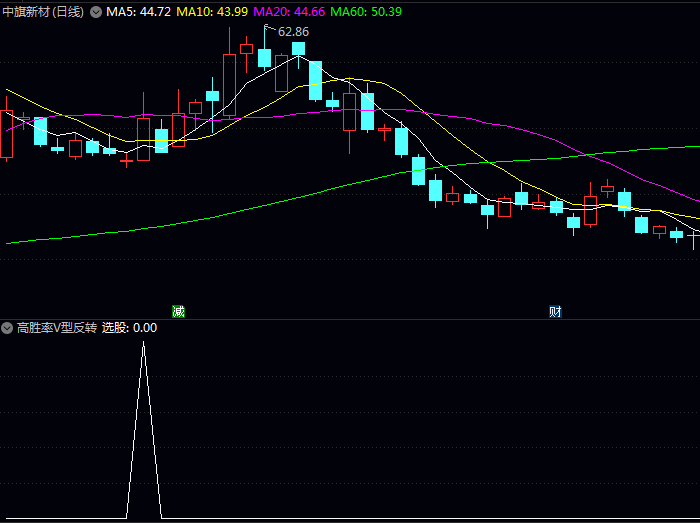Click the green MA60 line at left edge
Viewport: 700px width, 523px height.
tap(10, 242)
